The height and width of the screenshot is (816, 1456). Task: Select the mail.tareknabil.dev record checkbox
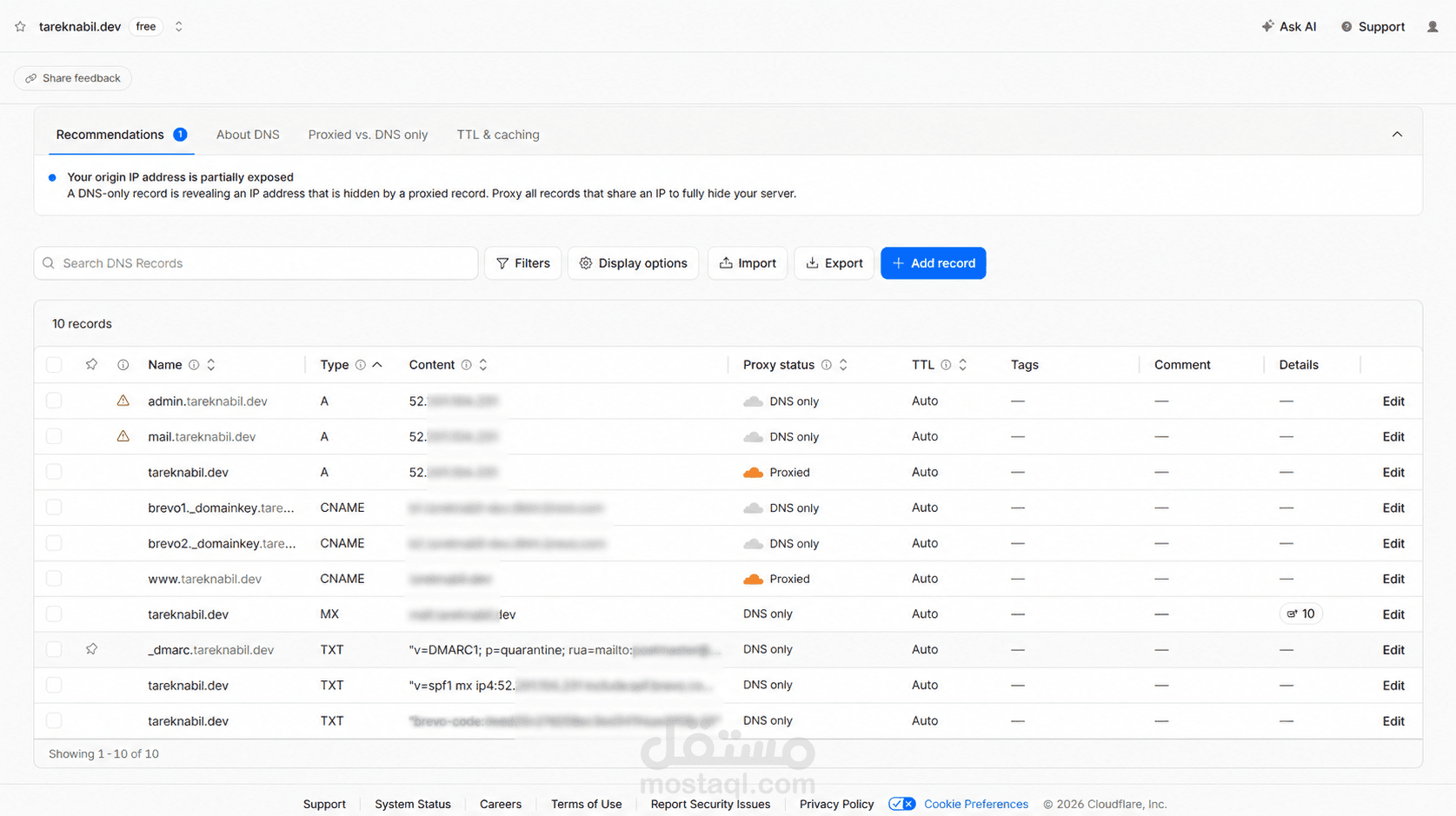coord(54,436)
